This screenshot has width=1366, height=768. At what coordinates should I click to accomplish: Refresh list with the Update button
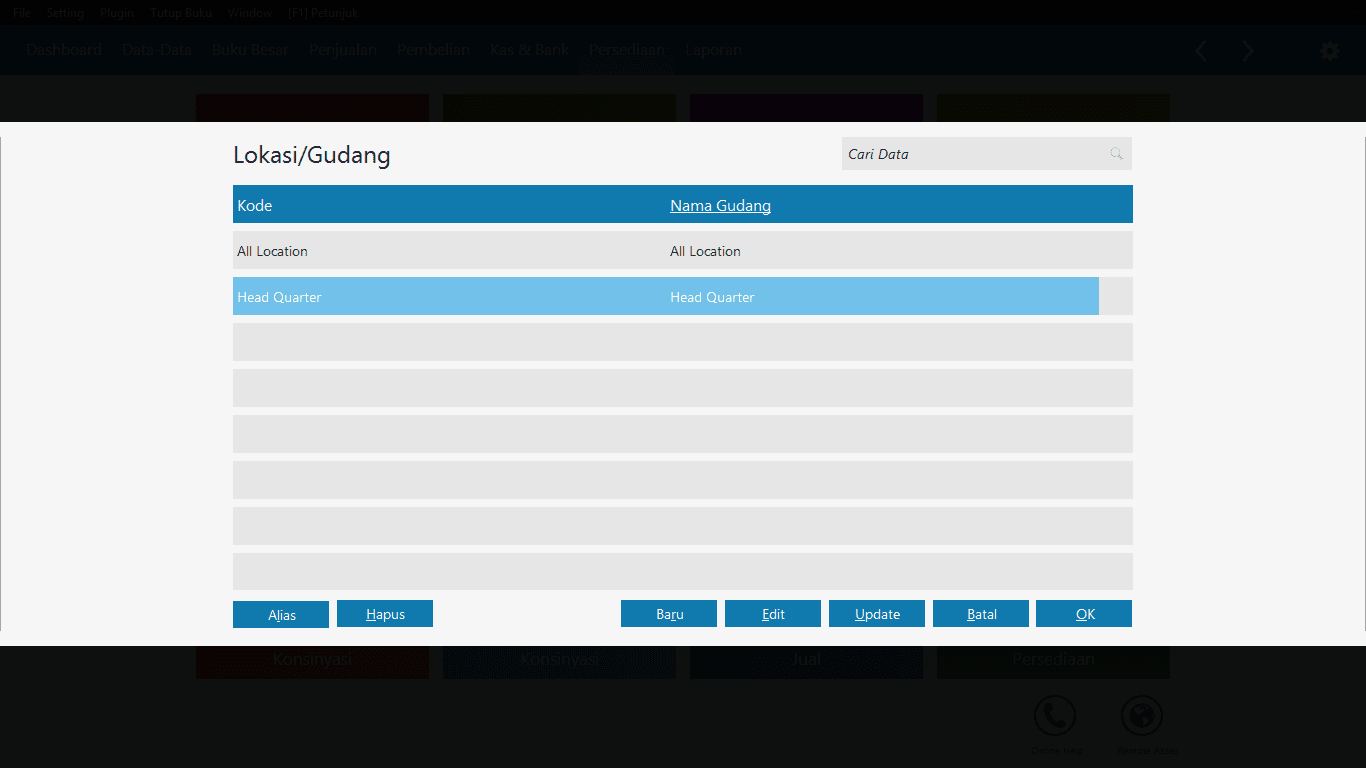(877, 614)
